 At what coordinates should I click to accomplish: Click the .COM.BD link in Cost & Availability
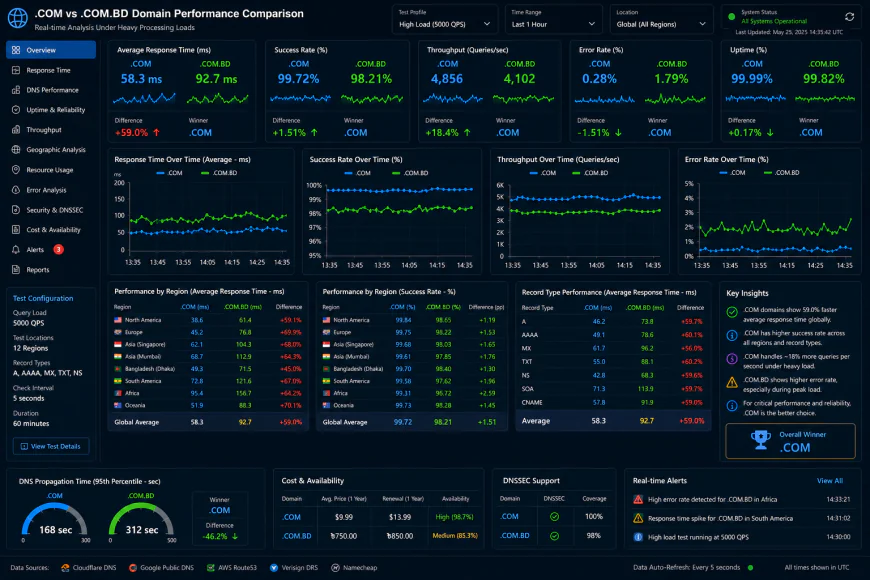tap(297, 536)
